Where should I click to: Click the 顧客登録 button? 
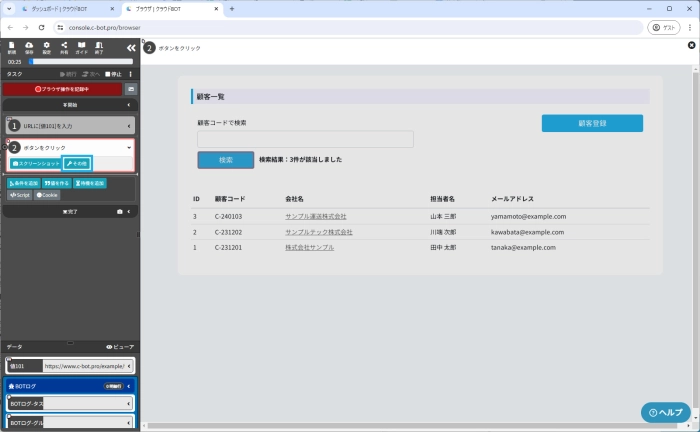(592, 124)
